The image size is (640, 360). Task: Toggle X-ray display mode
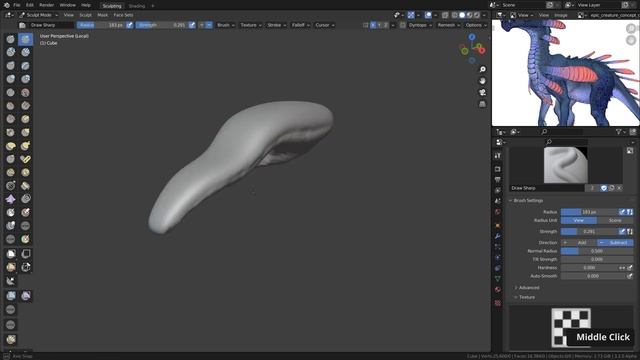pyautogui.click(x=445, y=15)
